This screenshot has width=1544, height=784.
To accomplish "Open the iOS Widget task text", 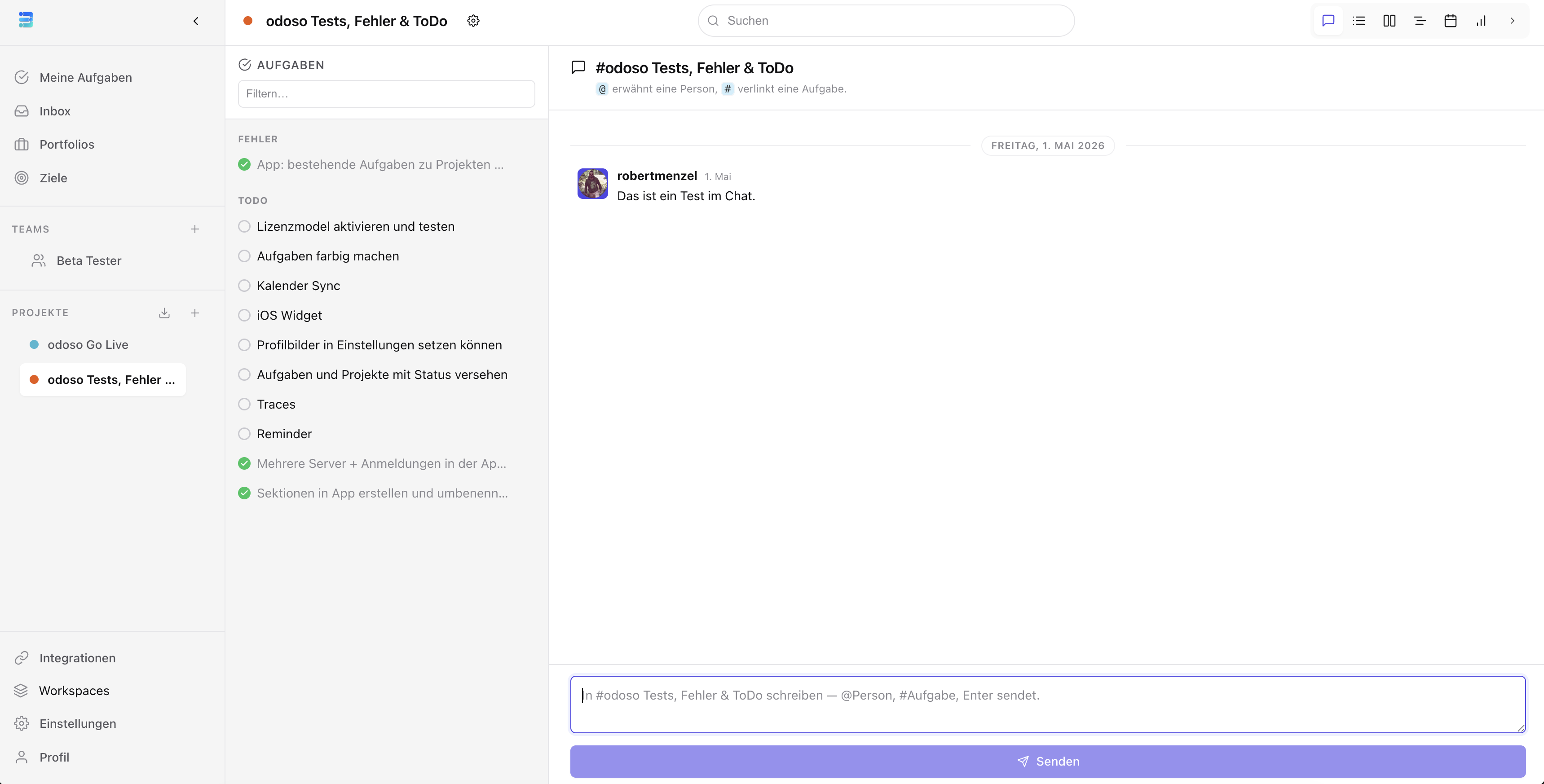I will (x=290, y=315).
